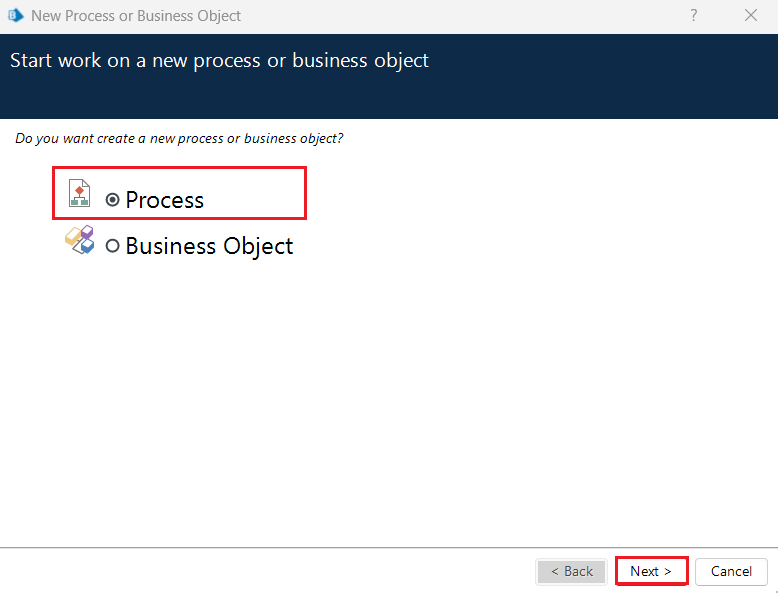
Task: Open help via the question mark button
Action: pos(694,16)
